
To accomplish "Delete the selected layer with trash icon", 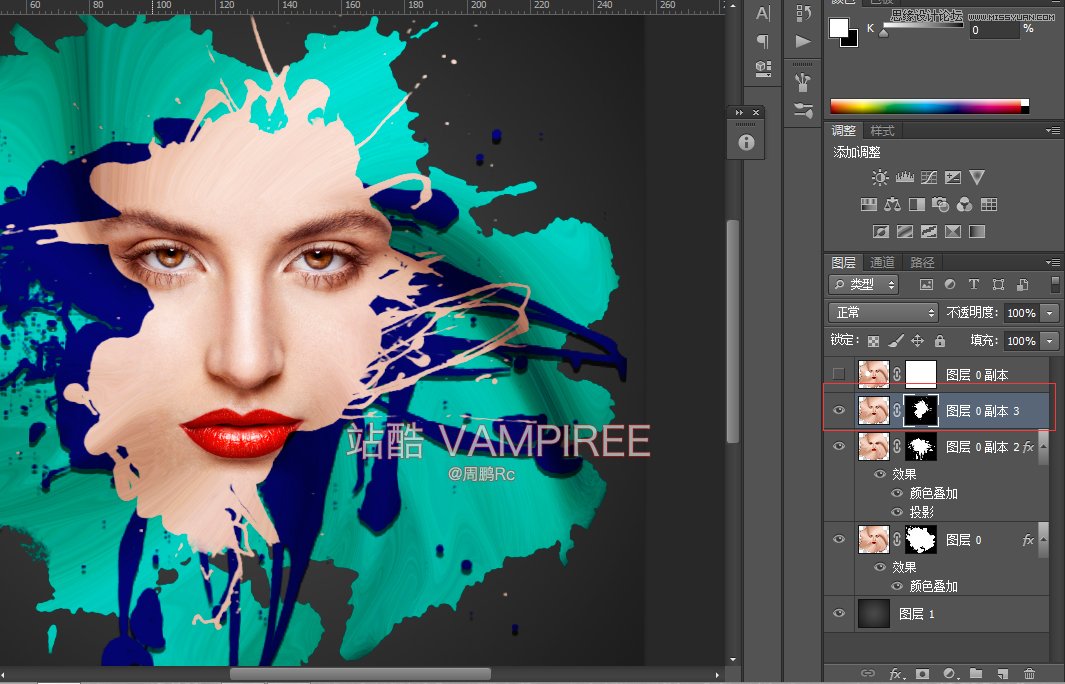I will [x=1030, y=674].
